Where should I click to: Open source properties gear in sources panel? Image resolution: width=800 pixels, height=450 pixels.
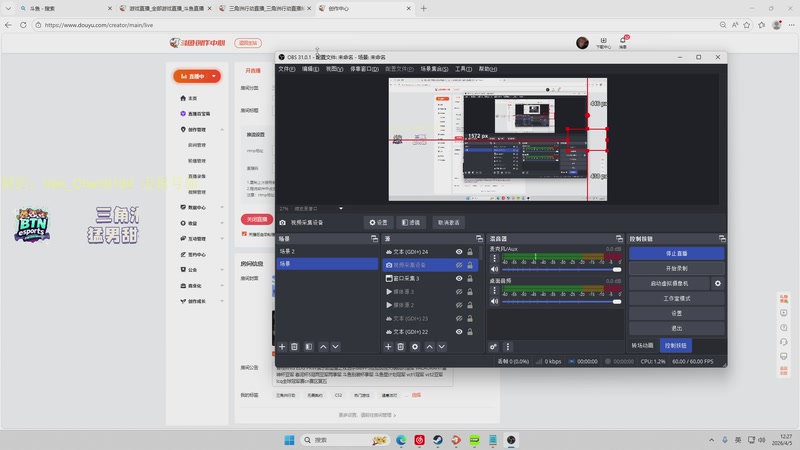click(415, 346)
